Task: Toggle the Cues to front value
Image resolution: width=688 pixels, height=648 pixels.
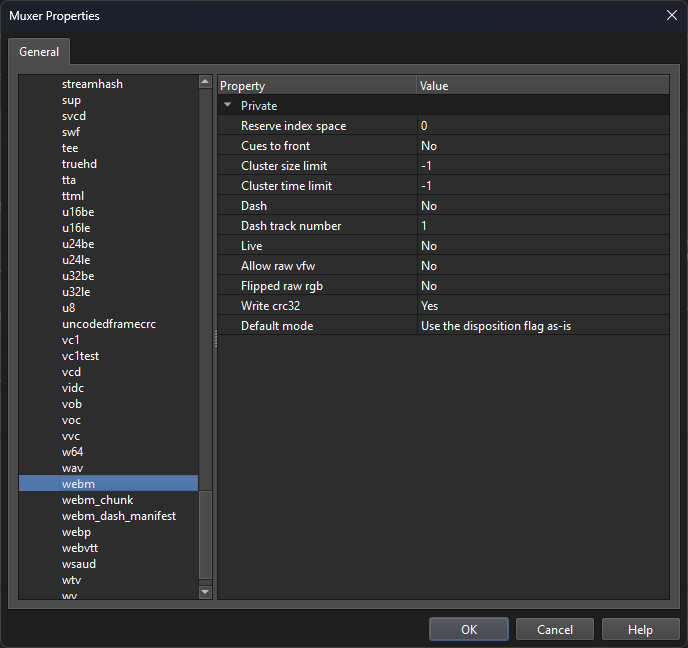Action: point(541,146)
